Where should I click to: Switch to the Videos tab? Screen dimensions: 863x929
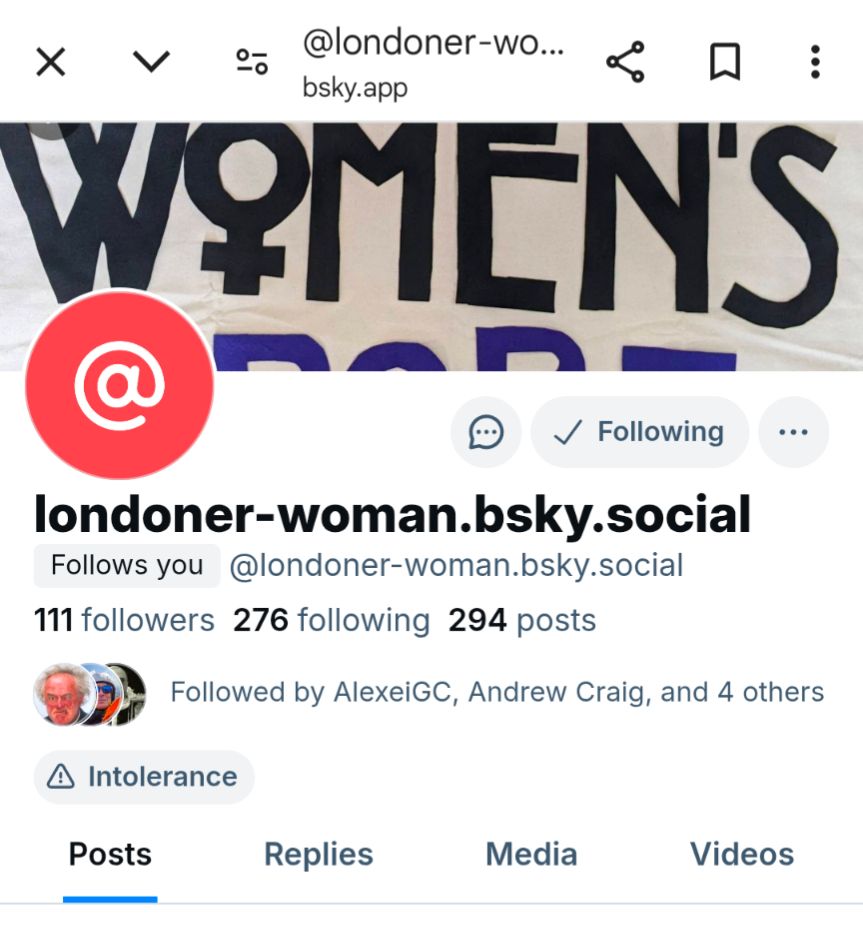coord(742,854)
